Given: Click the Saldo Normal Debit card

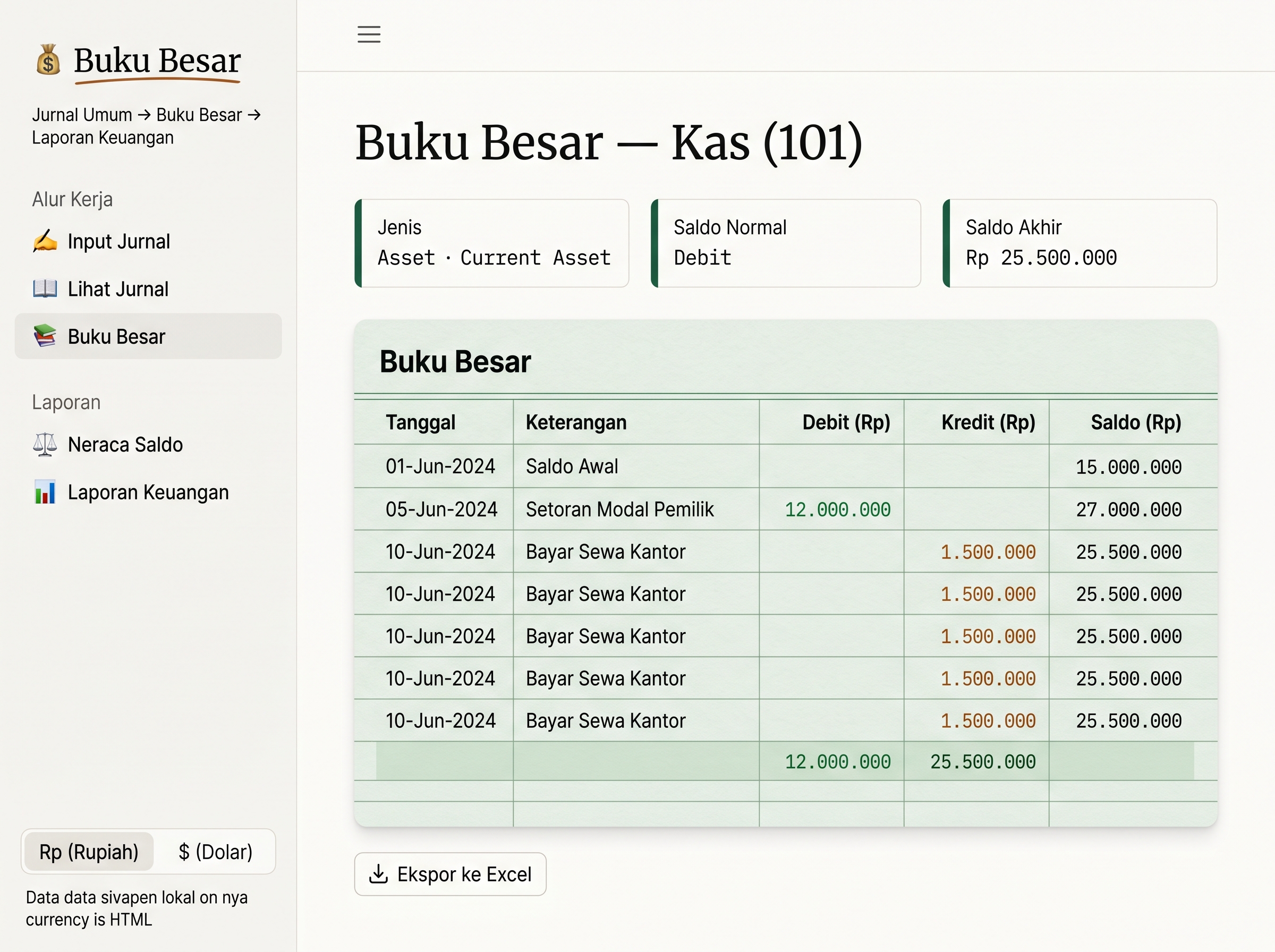Looking at the screenshot, I should click(786, 243).
